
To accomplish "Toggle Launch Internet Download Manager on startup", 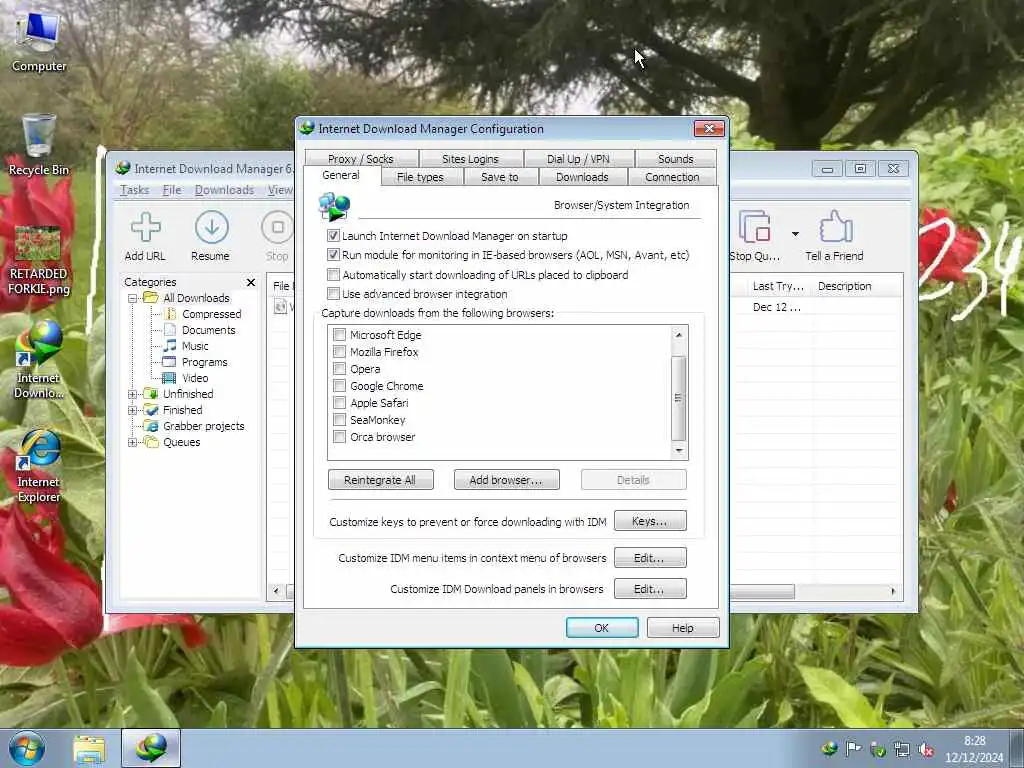I will [334, 236].
